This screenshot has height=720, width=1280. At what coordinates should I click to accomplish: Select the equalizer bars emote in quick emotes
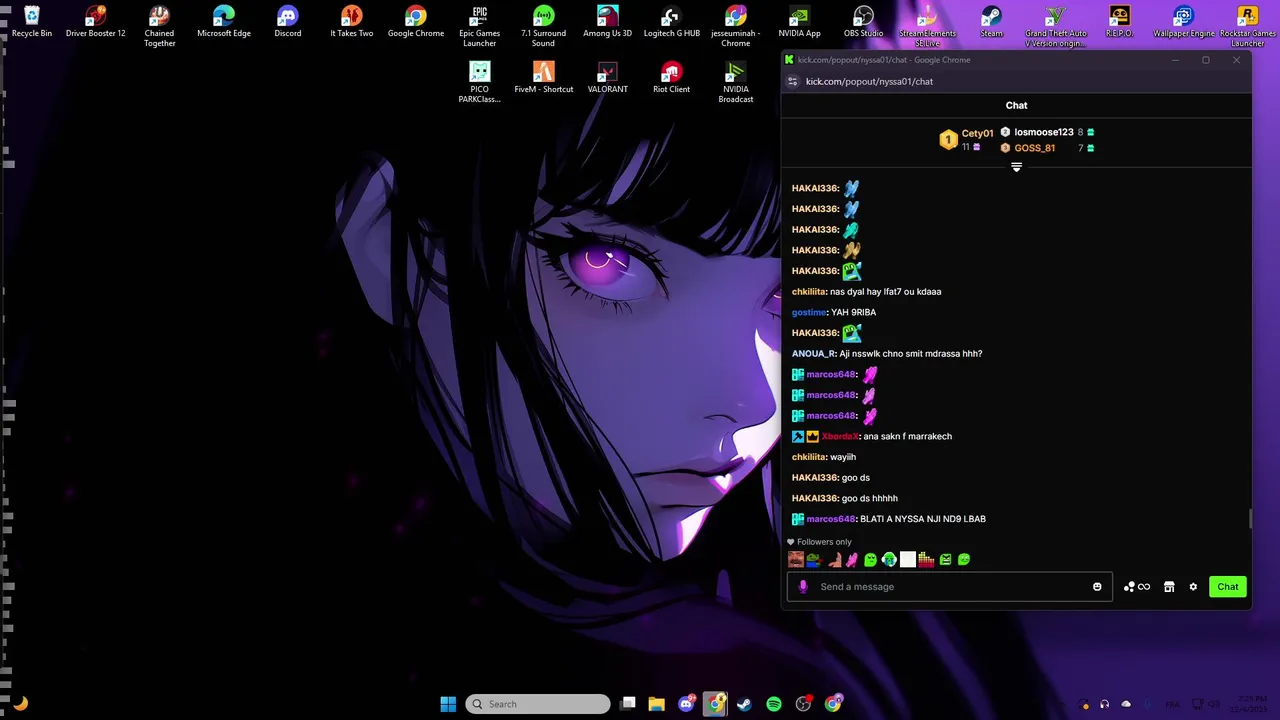click(926, 560)
